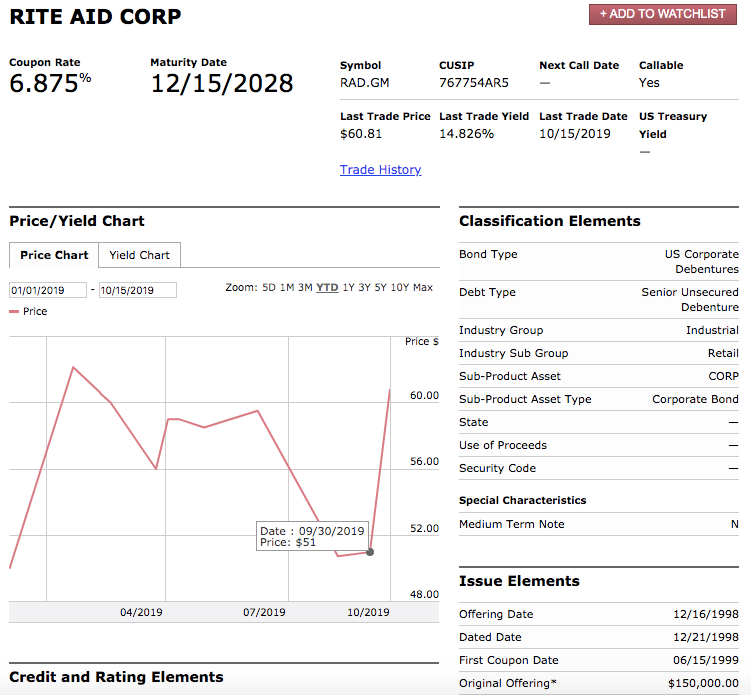
Task: Click the Callable value Yes
Action: [649, 83]
